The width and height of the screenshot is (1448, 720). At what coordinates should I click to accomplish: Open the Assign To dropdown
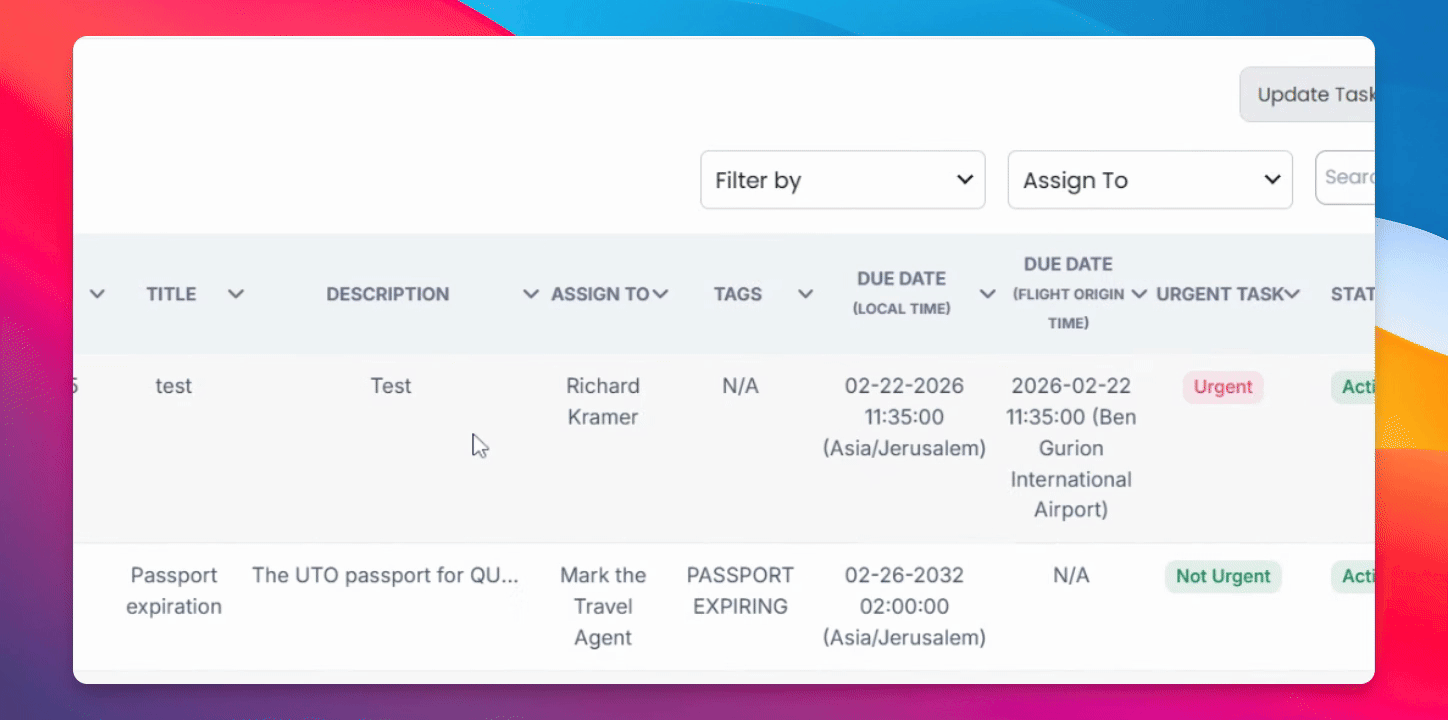(1150, 180)
